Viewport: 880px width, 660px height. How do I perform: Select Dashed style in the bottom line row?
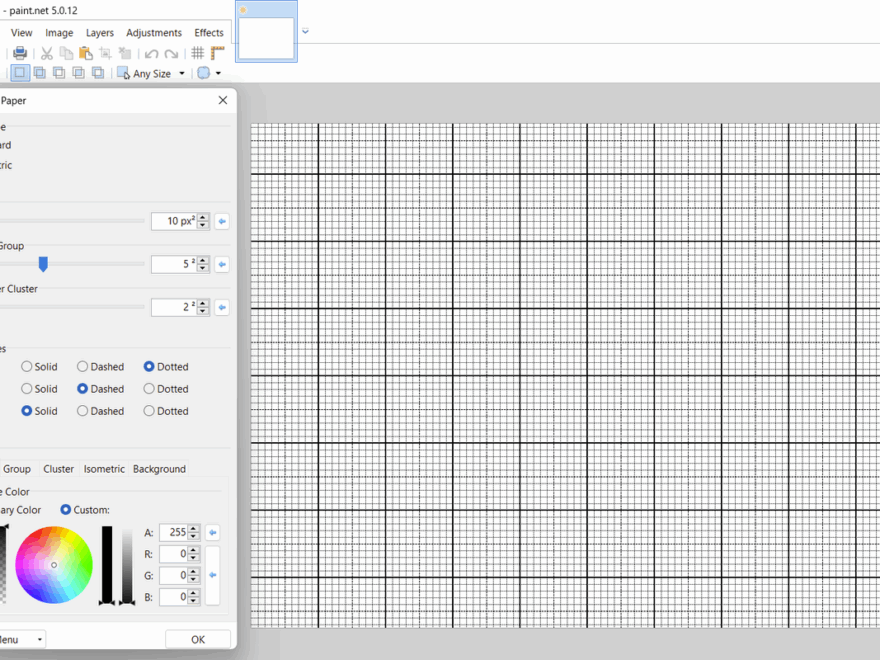(82, 410)
